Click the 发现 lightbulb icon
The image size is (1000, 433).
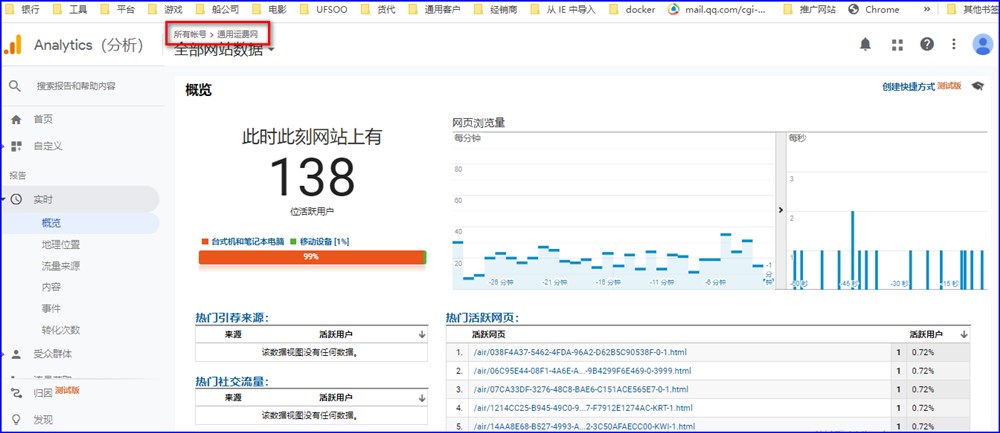coord(17,420)
